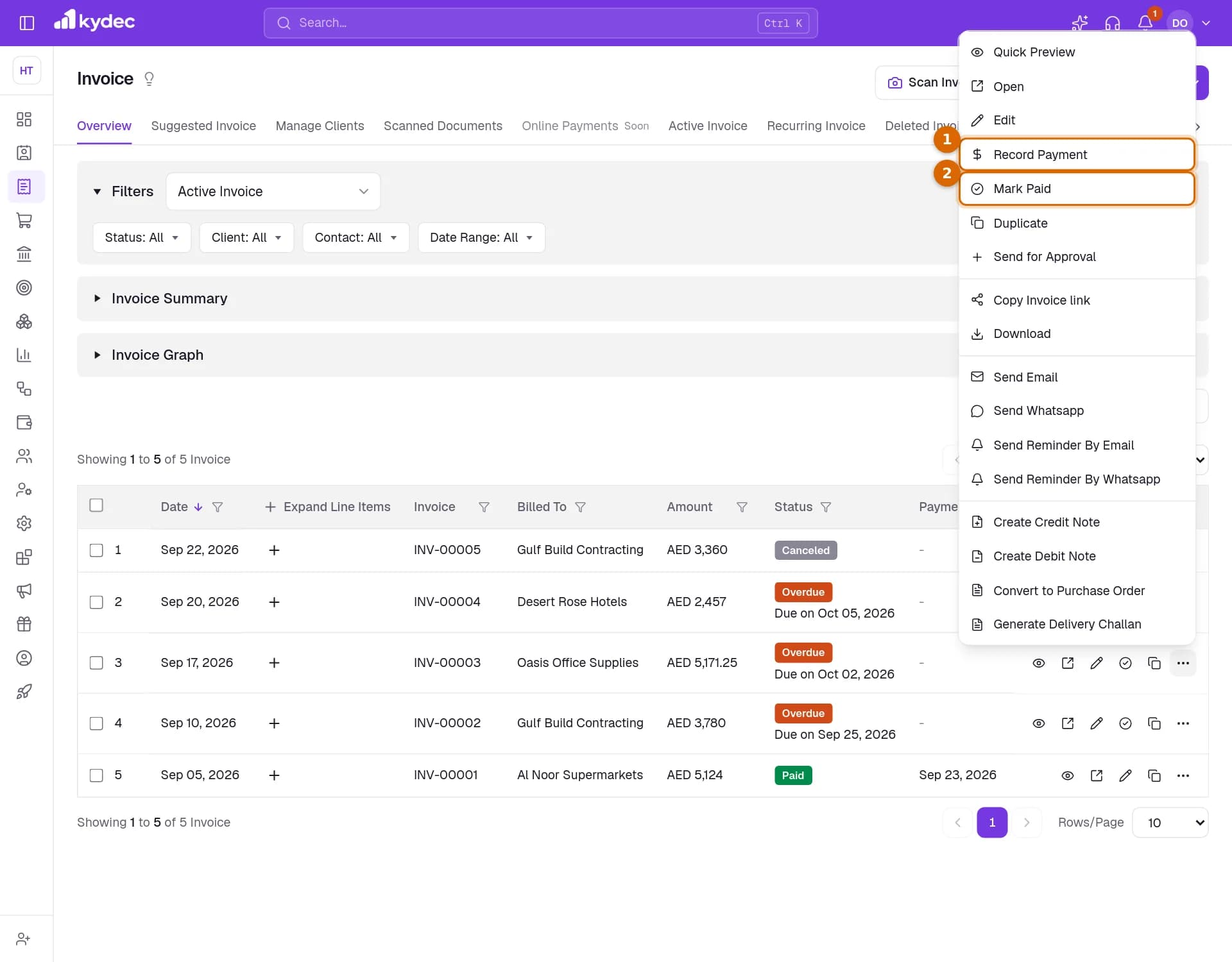Choose Mark Paid from the menu
The height and width of the screenshot is (962, 1232).
1077,189
